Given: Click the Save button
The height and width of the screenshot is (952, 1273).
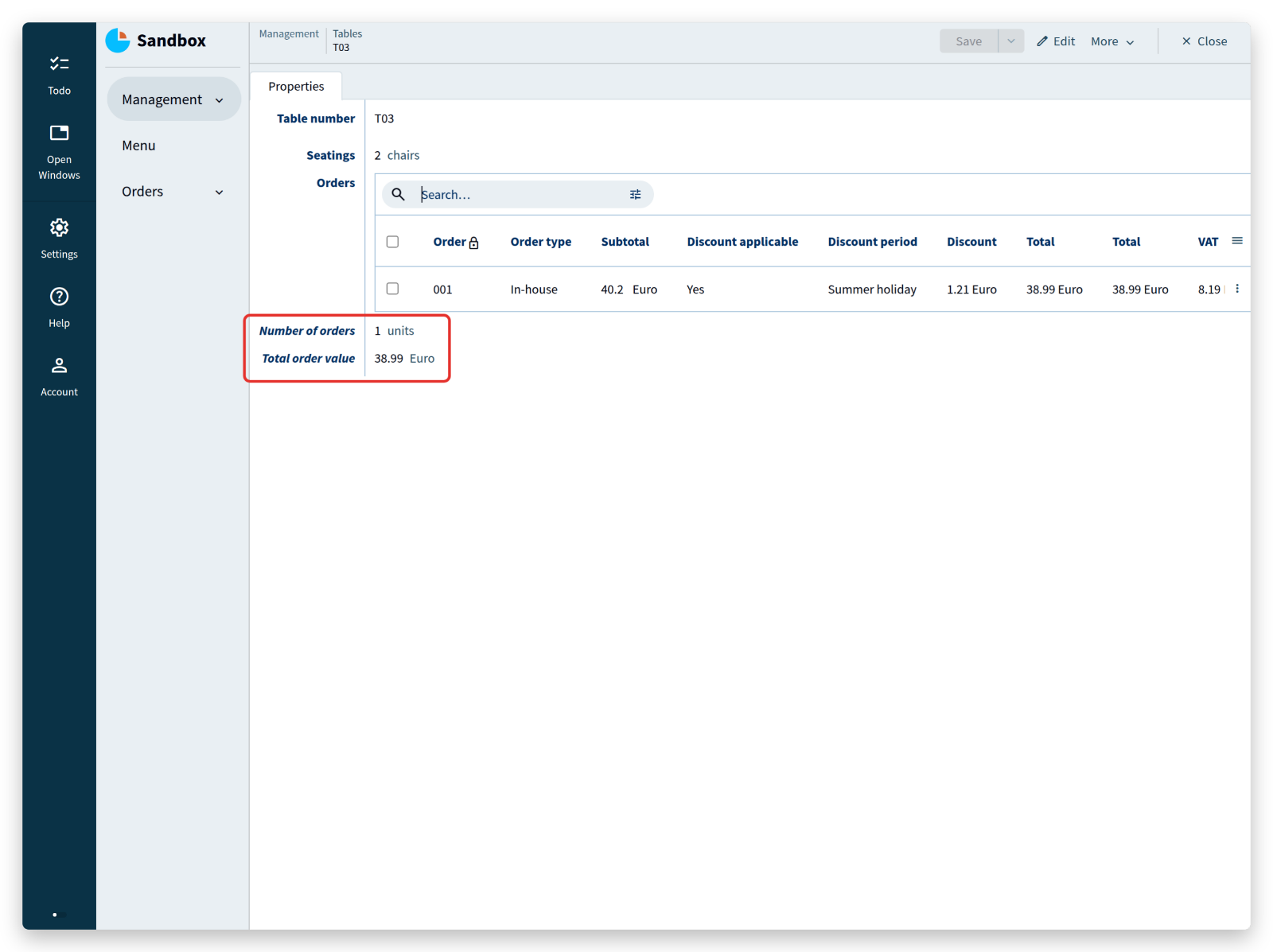Looking at the screenshot, I should pos(968,41).
